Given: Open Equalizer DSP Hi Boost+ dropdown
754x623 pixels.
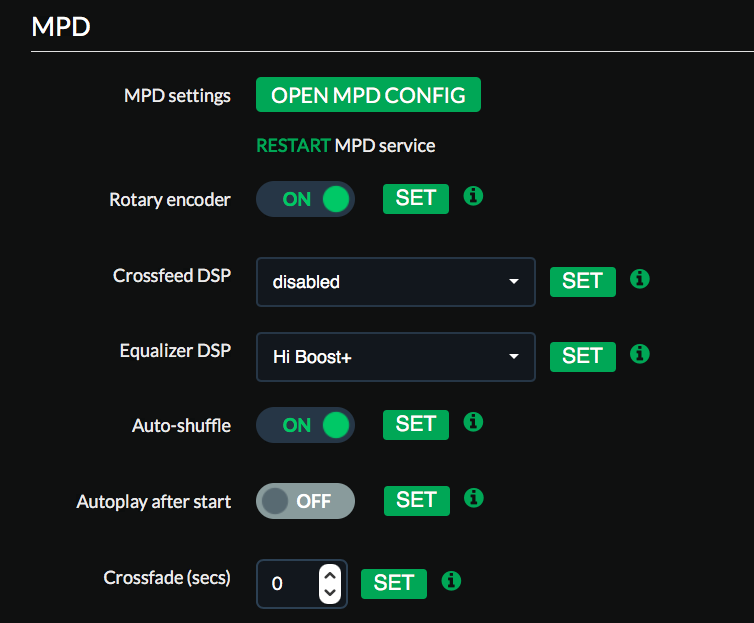Looking at the screenshot, I should (396, 357).
